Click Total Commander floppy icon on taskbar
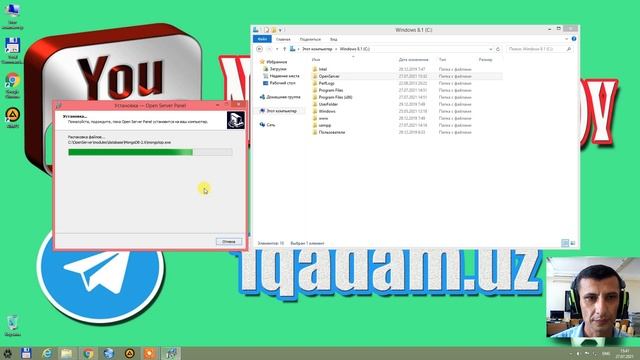This screenshot has height=360, width=640. [26, 353]
